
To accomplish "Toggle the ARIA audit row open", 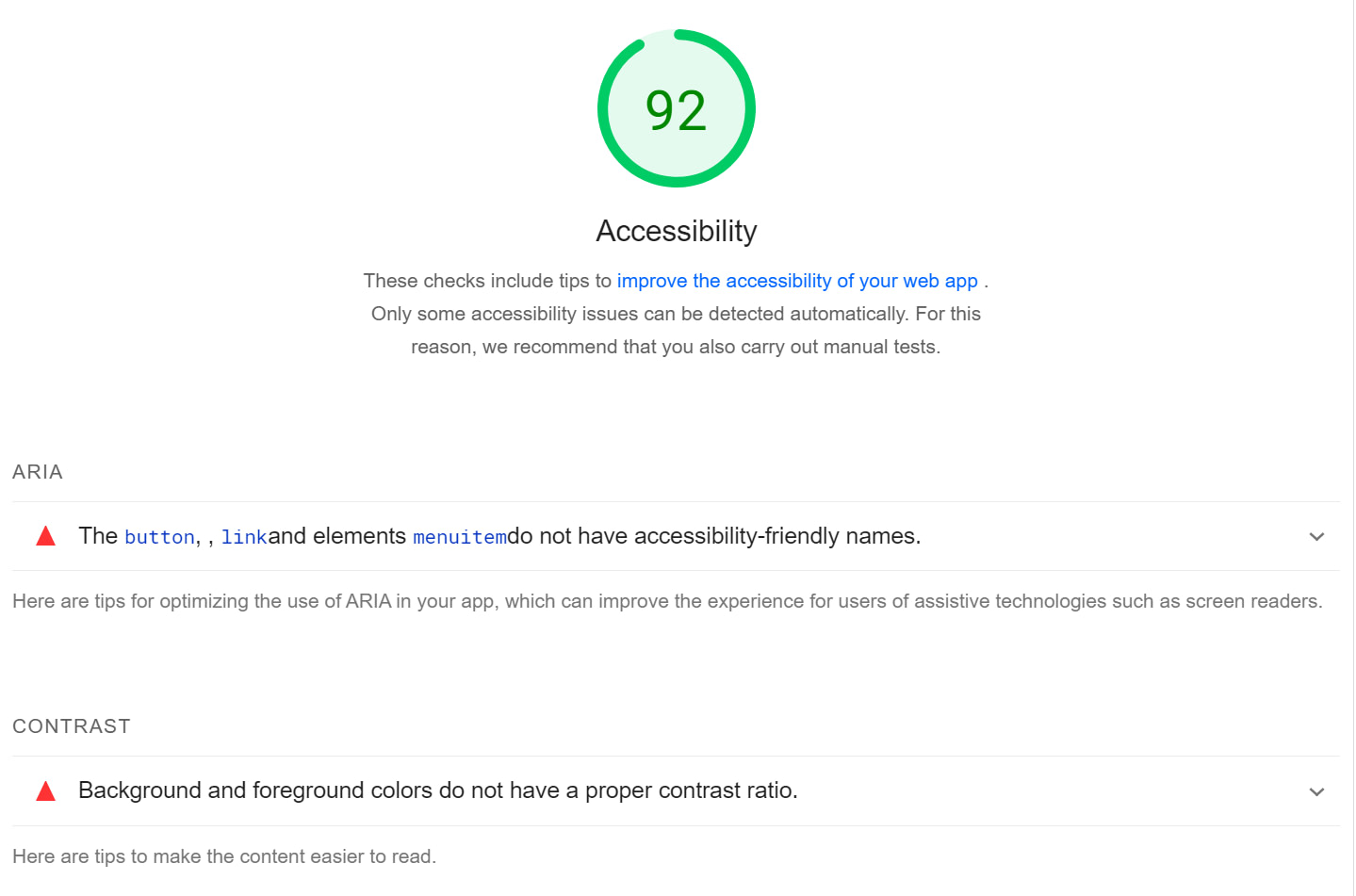I will tap(660, 536).
